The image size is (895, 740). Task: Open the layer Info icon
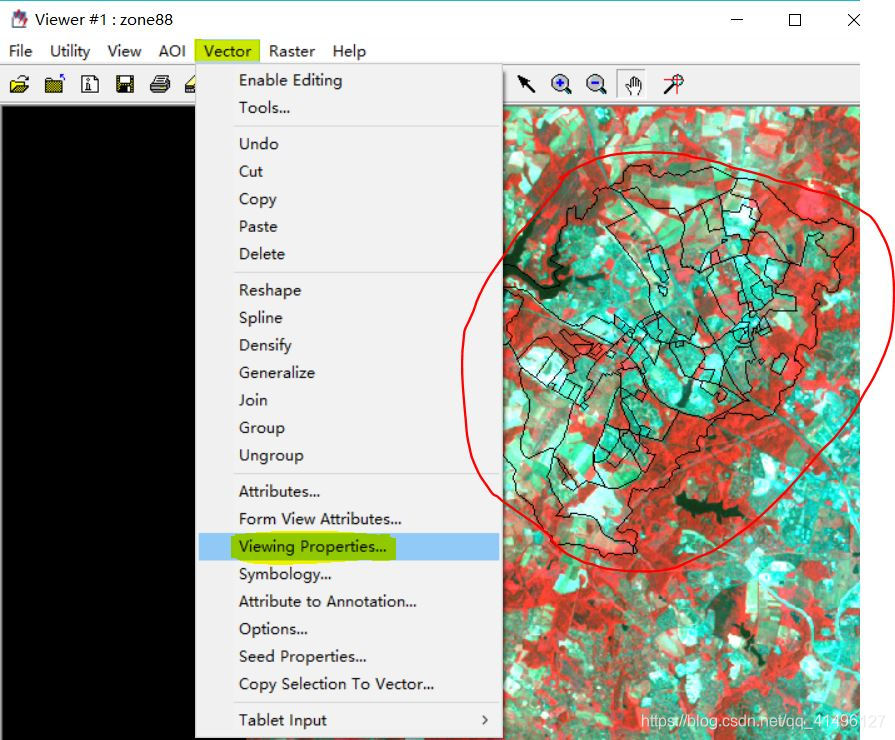(90, 85)
